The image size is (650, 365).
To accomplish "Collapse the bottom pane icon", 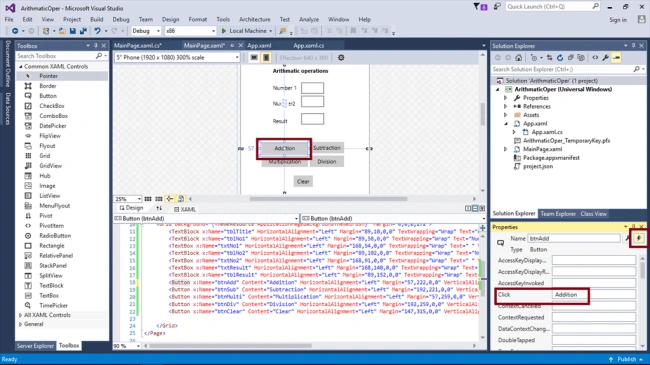I will [x=482, y=209].
